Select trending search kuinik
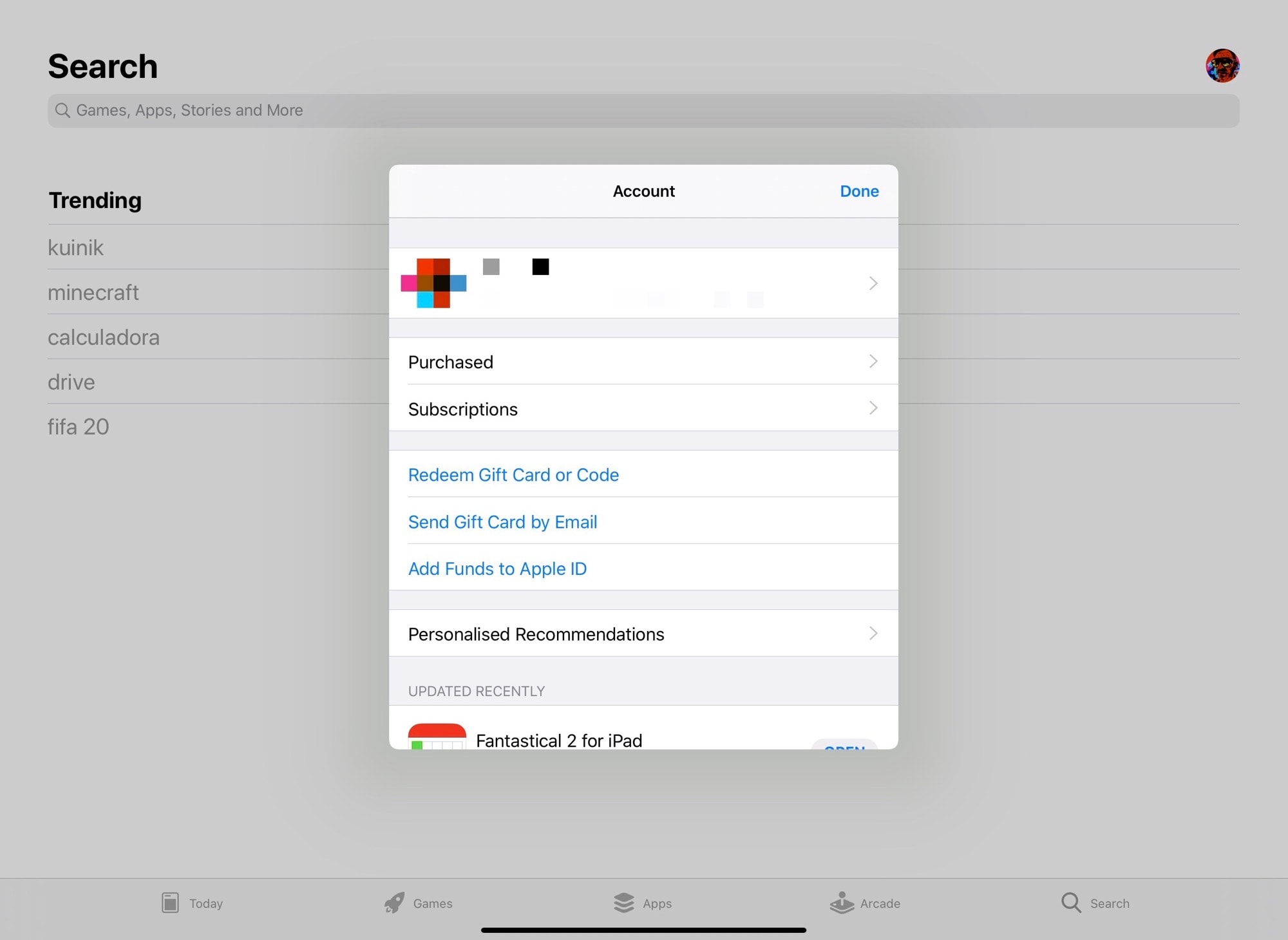The width and height of the screenshot is (1288, 940). point(75,246)
